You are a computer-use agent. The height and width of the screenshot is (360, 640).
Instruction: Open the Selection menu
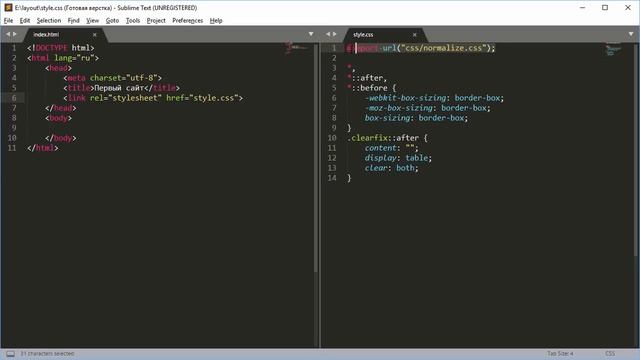click(x=49, y=20)
